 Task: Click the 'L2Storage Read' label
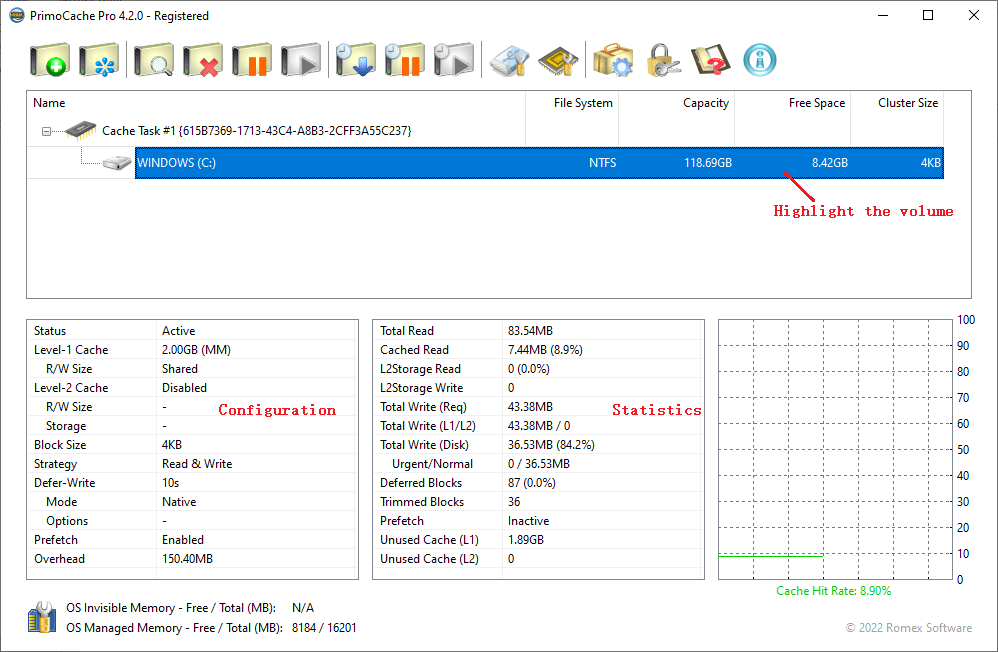pyautogui.click(x=420, y=369)
